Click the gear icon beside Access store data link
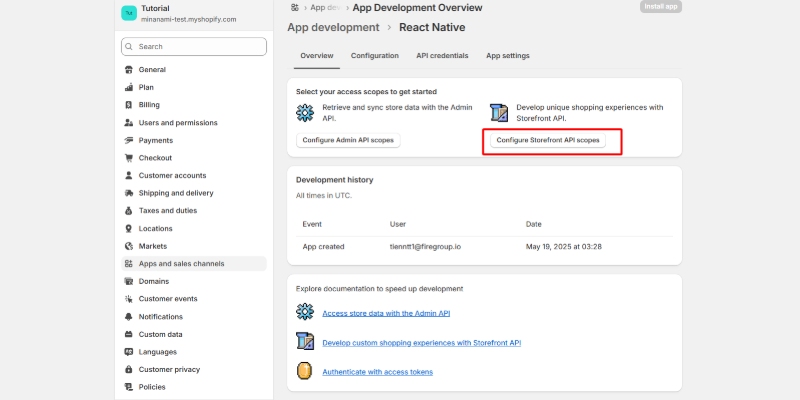This screenshot has width=800, height=400. tap(305, 312)
